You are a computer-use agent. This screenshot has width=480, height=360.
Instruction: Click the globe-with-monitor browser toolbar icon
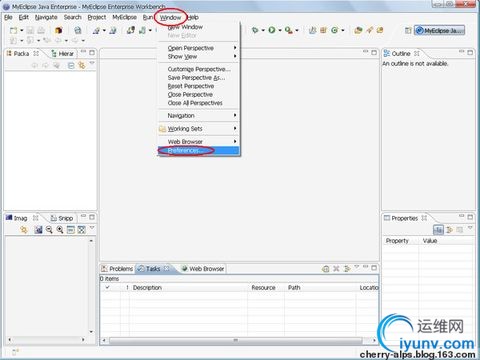coord(78,30)
